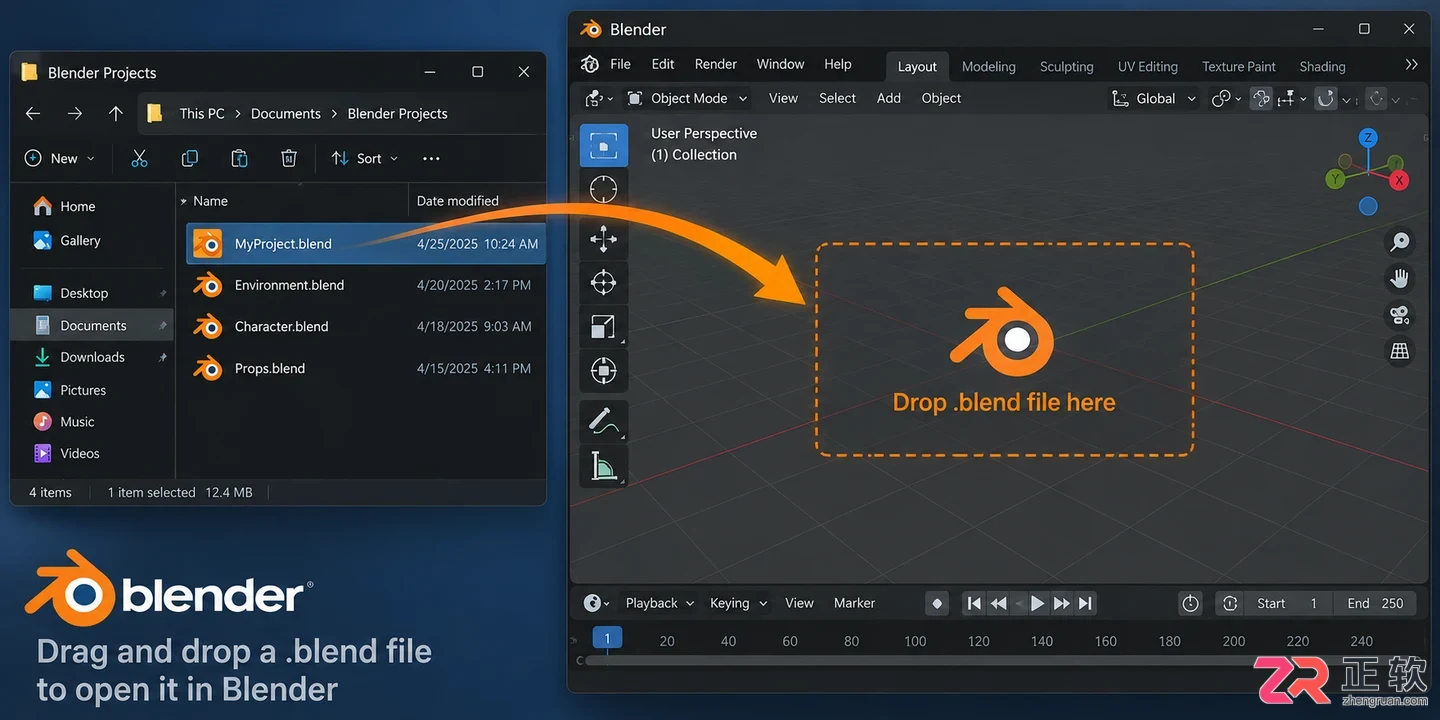The width and height of the screenshot is (1440, 720).
Task: Select the Measure tool
Action: 604,465
